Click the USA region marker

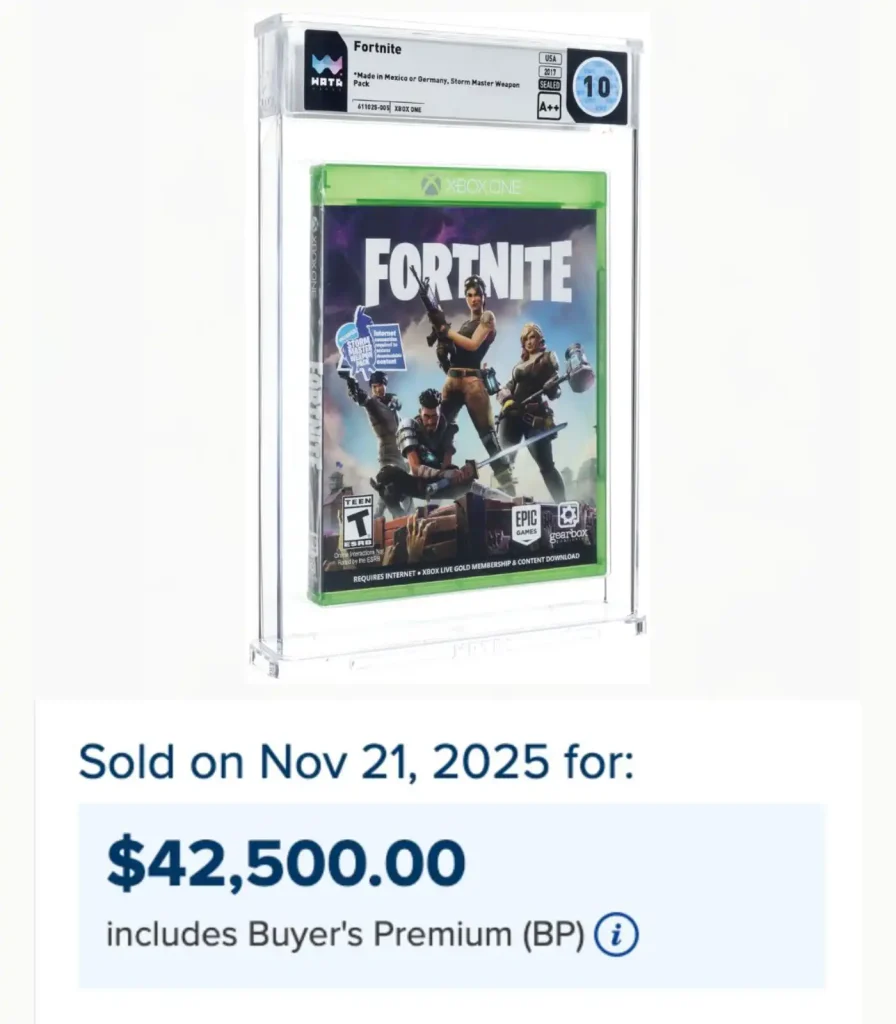(550, 58)
